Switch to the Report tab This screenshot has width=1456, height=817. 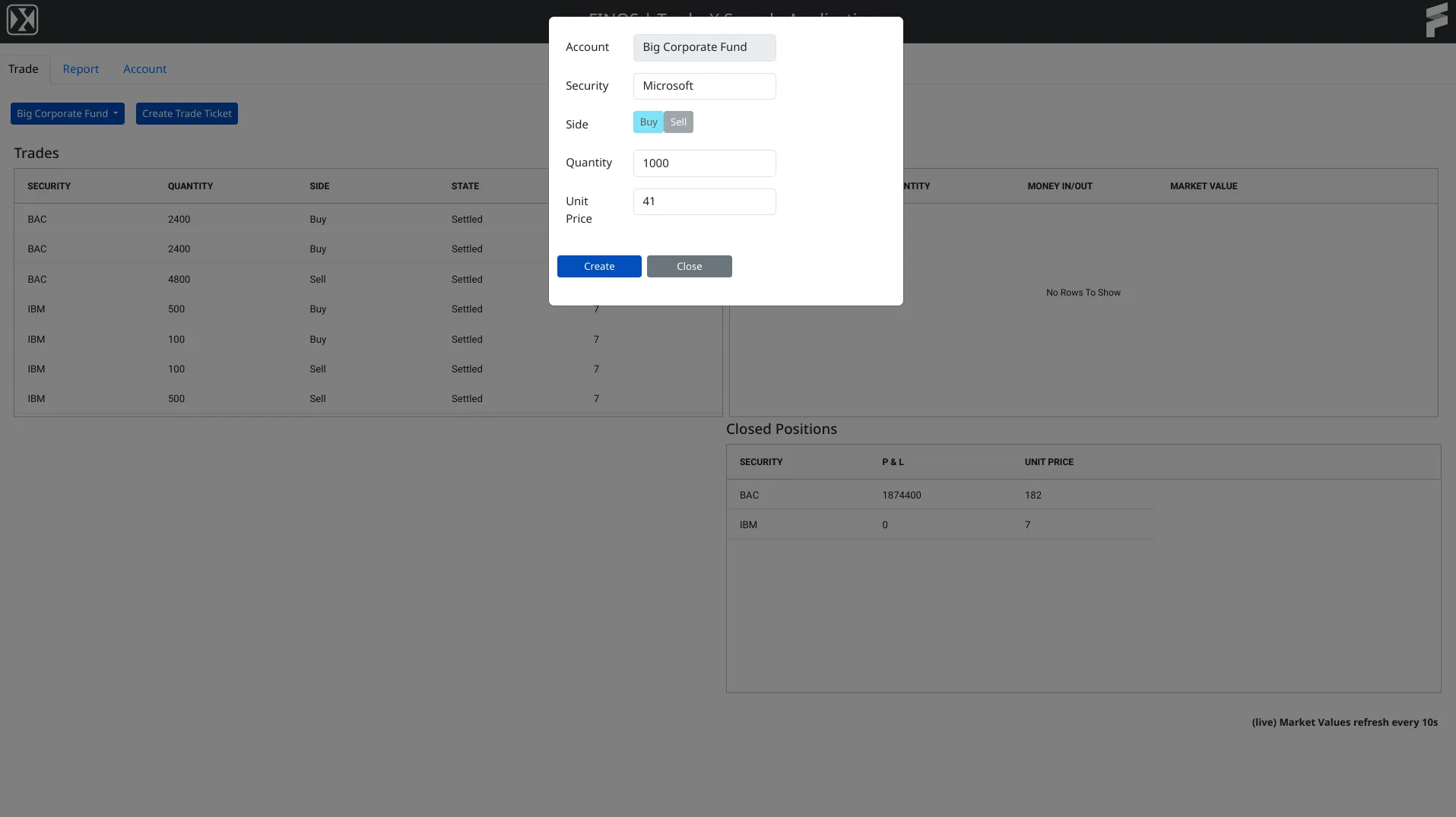click(x=81, y=68)
